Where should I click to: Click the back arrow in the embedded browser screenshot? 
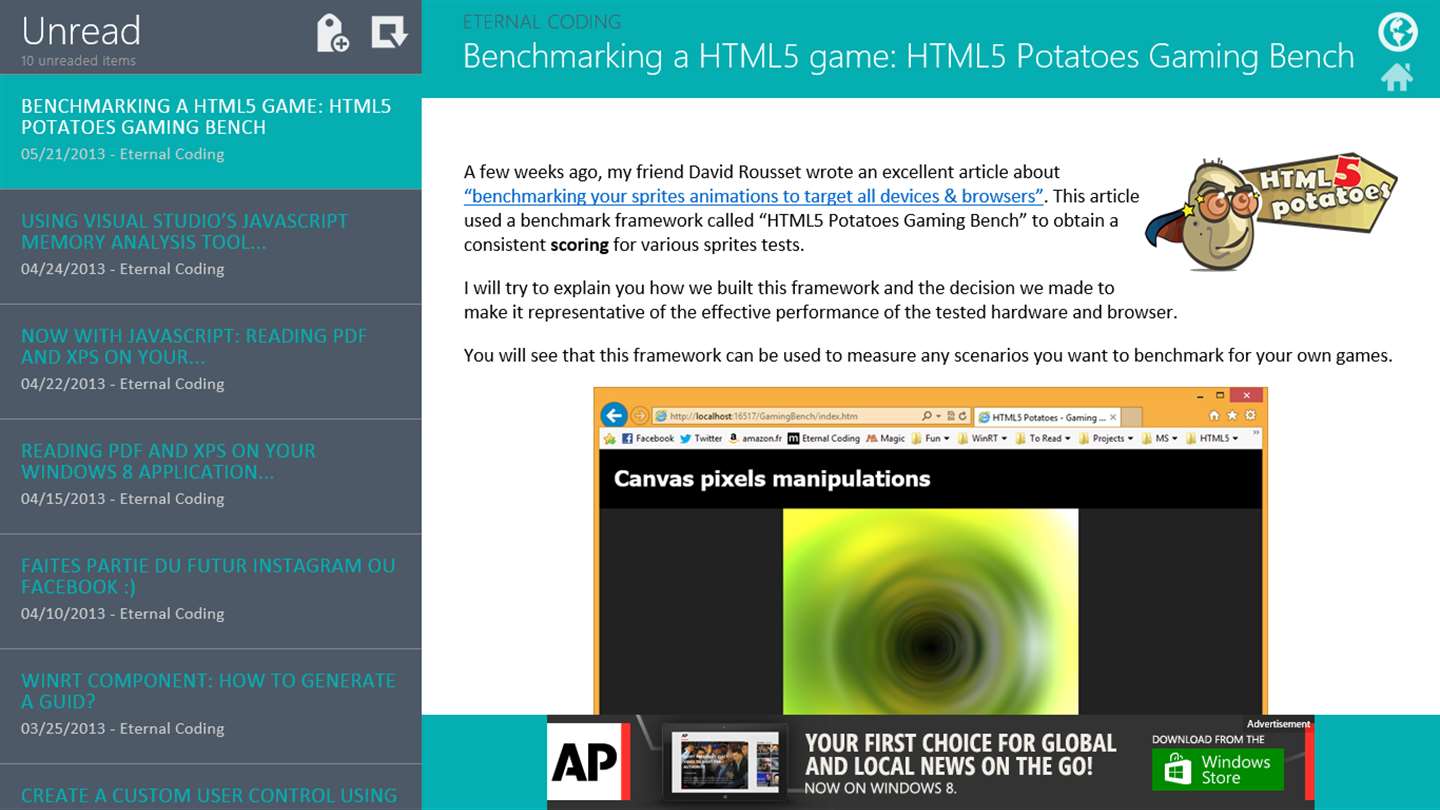pos(614,415)
